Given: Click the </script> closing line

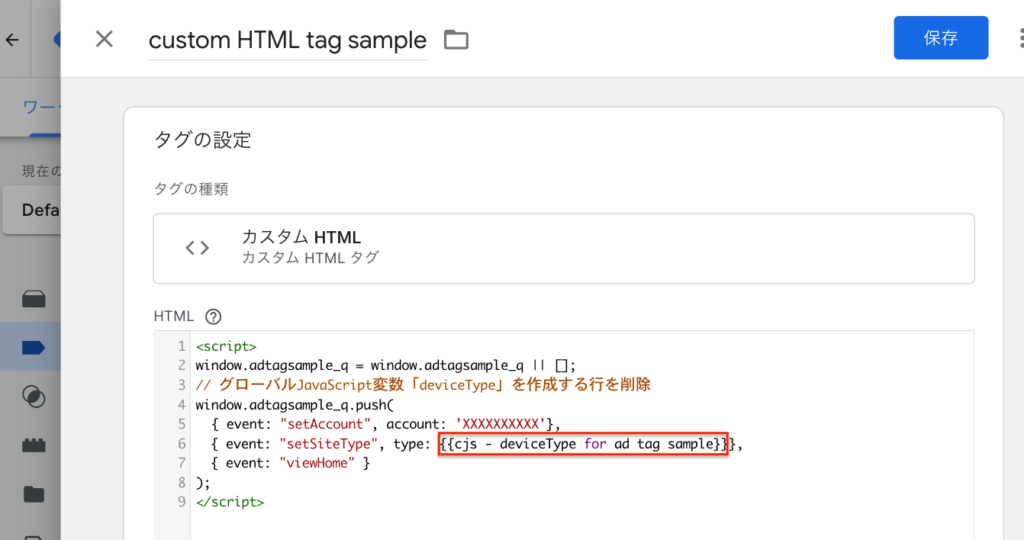Looking at the screenshot, I should [x=230, y=502].
